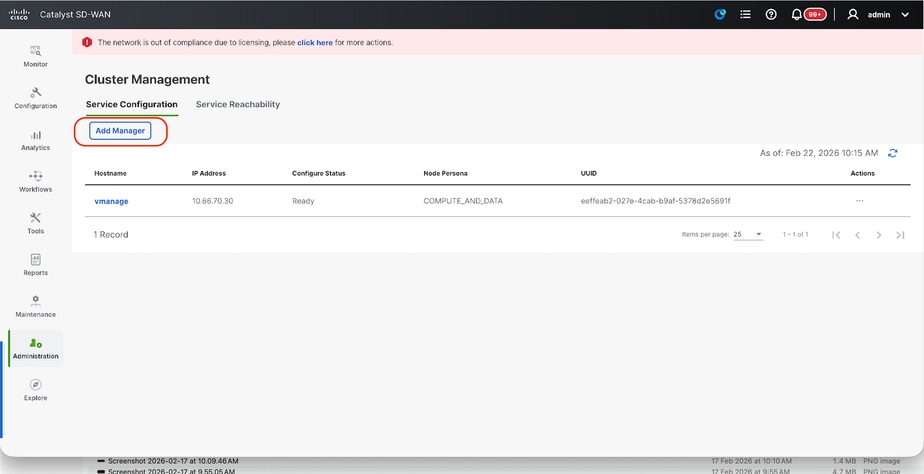The width and height of the screenshot is (924, 474).
Task: Open the Explore section in sidebar
Action: 35,390
